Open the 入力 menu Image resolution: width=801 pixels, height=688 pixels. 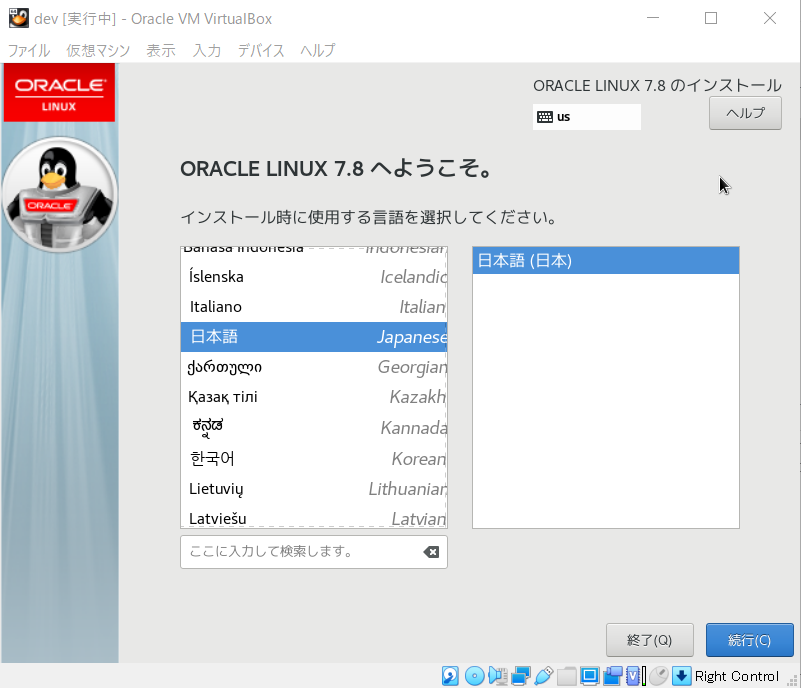point(207,50)
